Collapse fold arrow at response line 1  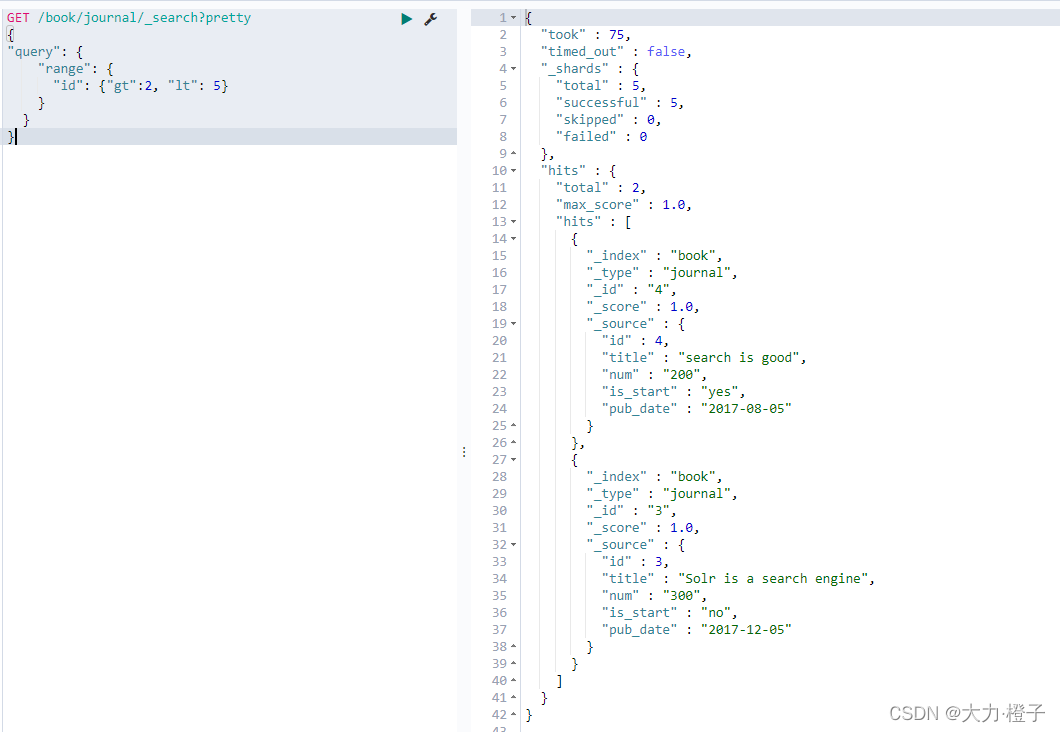click(514, 18)
